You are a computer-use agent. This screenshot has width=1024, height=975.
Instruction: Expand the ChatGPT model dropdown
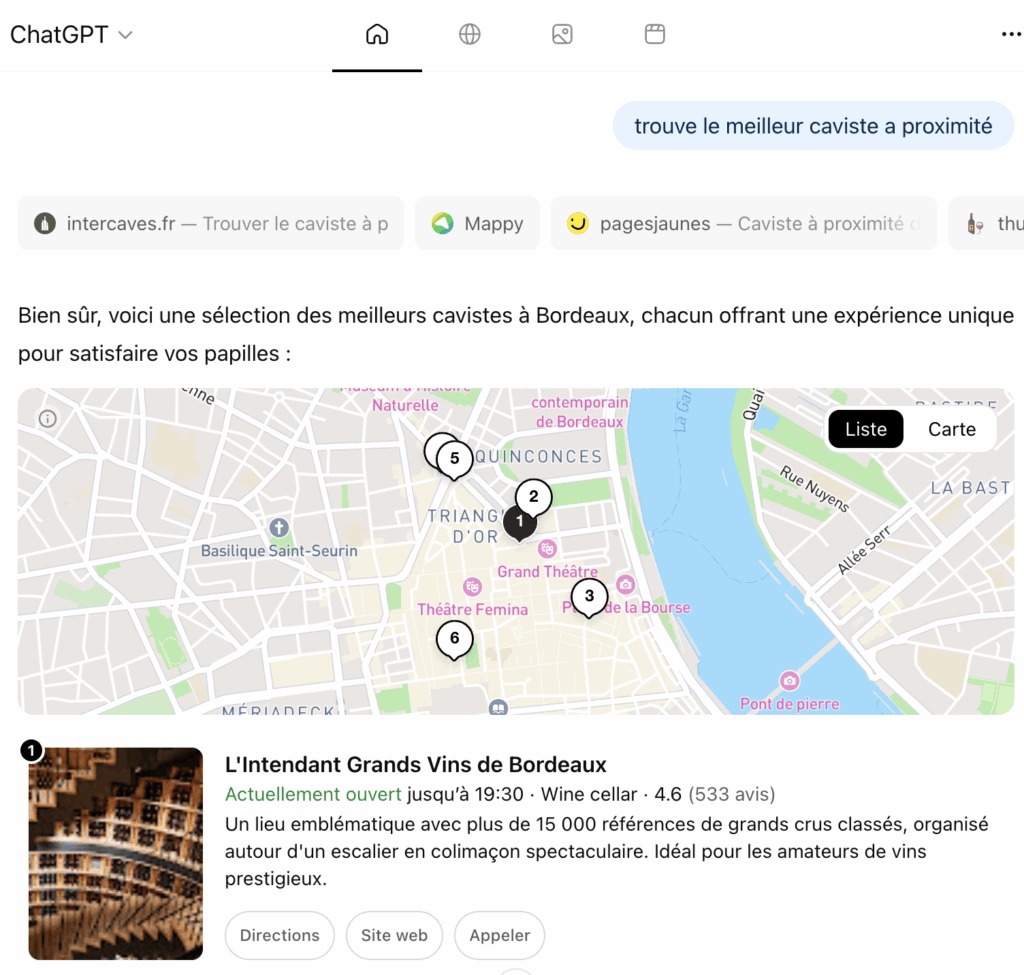coord(72,35)
